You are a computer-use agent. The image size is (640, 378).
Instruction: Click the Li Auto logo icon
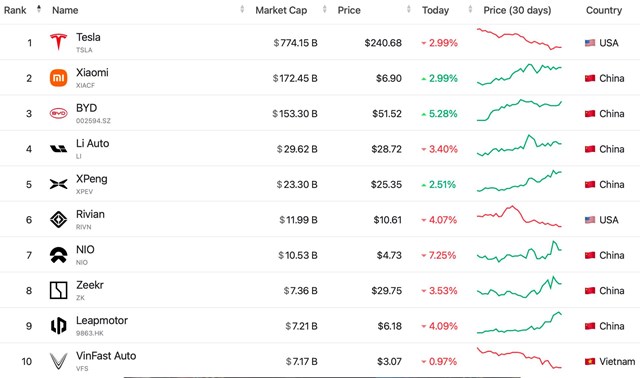pos(58,149)
